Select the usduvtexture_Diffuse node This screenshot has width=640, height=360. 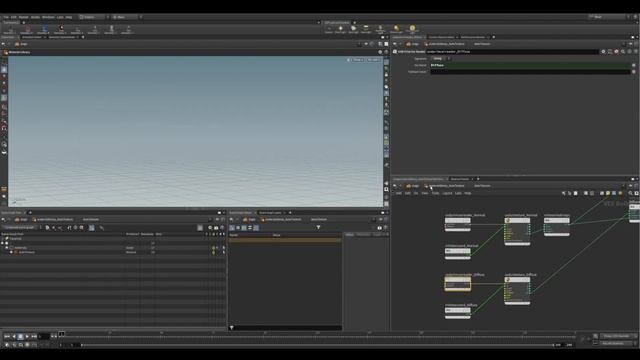click(x=517, y=291)
